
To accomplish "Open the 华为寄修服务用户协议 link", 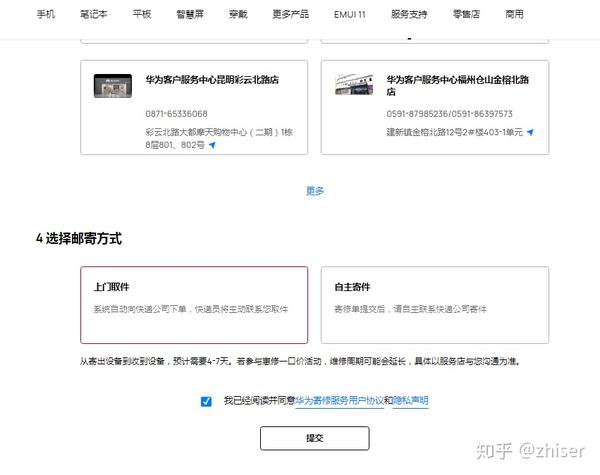I will point(339,401).
